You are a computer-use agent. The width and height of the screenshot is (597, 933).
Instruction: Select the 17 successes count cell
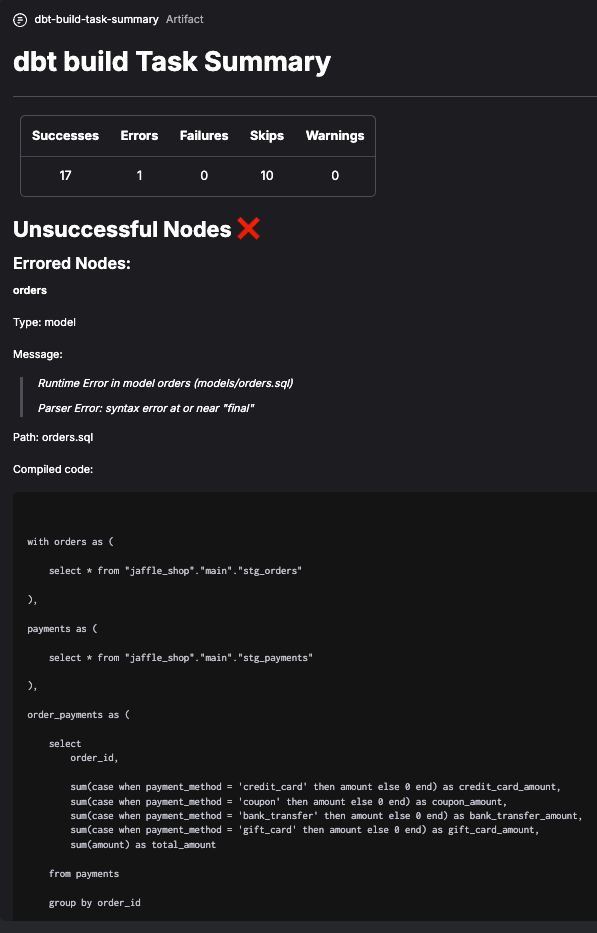click(x=65, y=176)
